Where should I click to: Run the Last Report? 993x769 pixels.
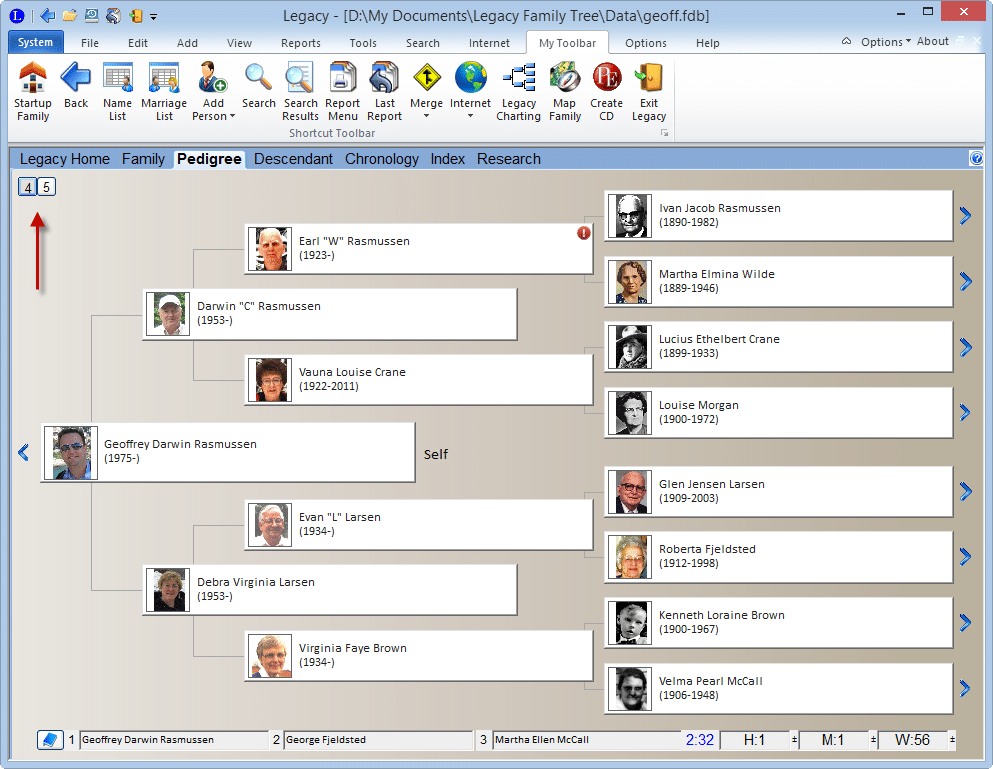click(x=384, y=91)
